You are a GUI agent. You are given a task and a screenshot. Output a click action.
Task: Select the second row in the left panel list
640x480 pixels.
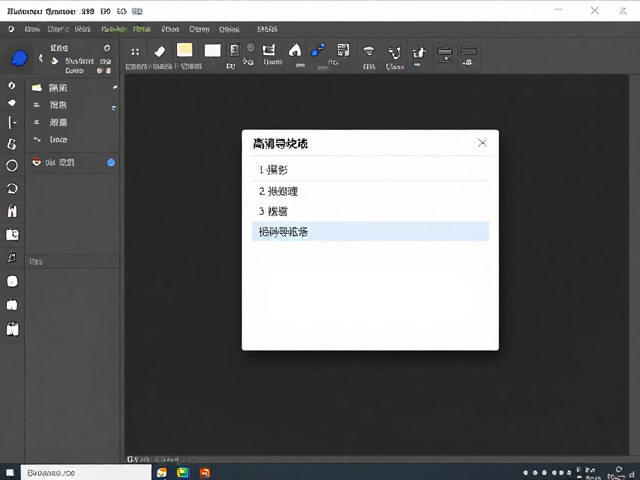(x=73, y=105)
